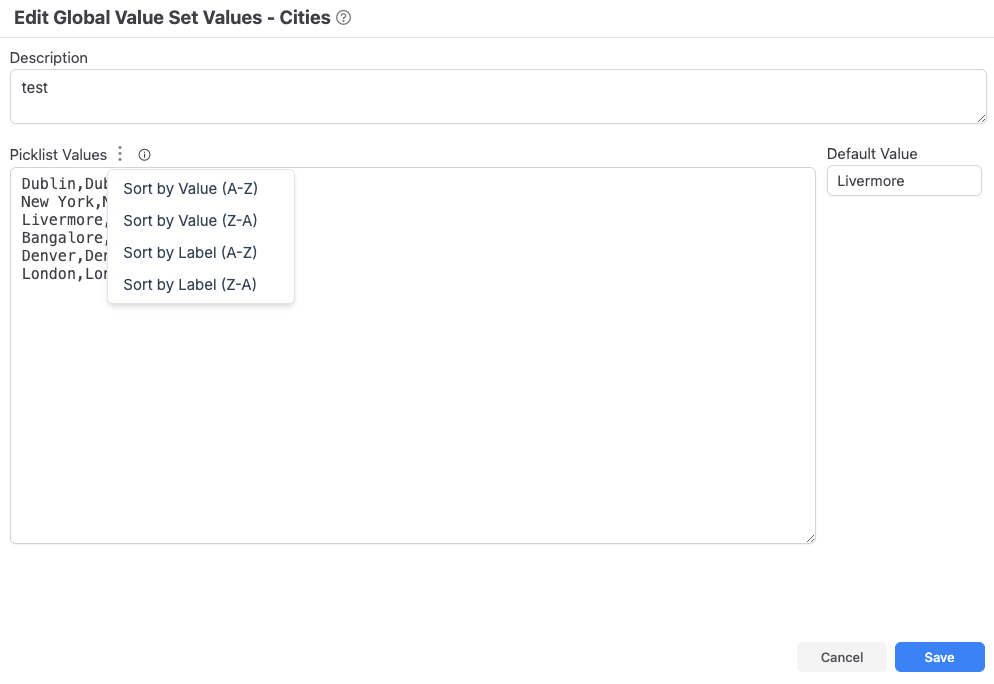The image size is (994, 684).
Task: Choose Sort by Label (Z-A)
Action: (191, 285)
